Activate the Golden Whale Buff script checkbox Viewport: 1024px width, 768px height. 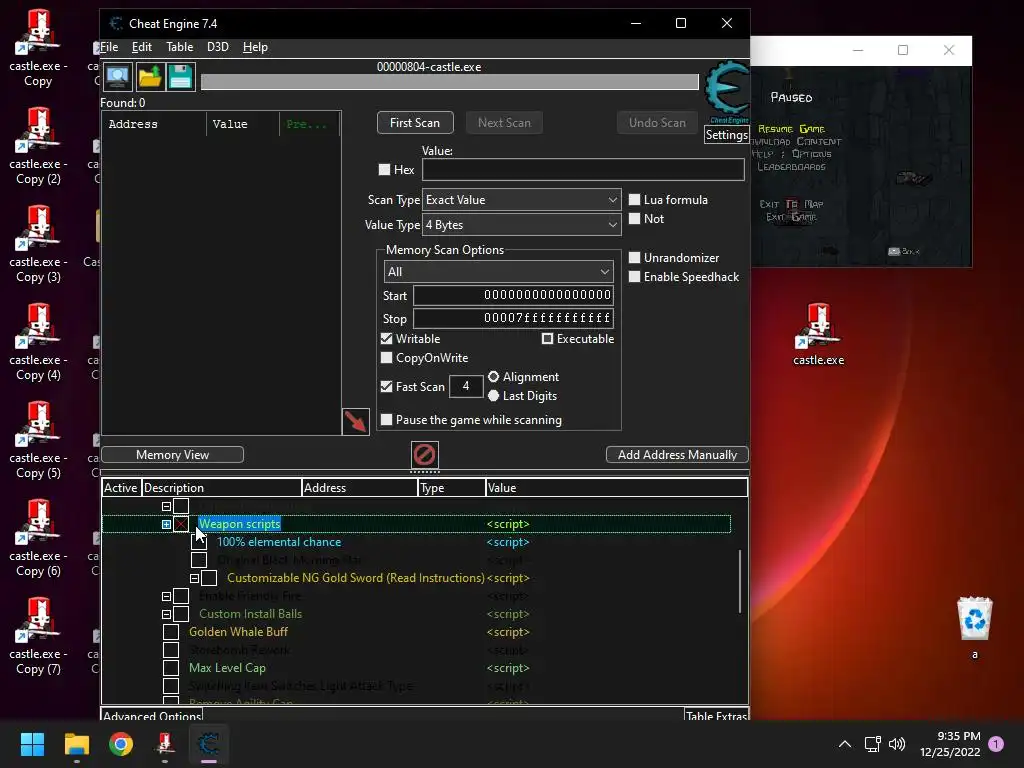pos(171,632)
